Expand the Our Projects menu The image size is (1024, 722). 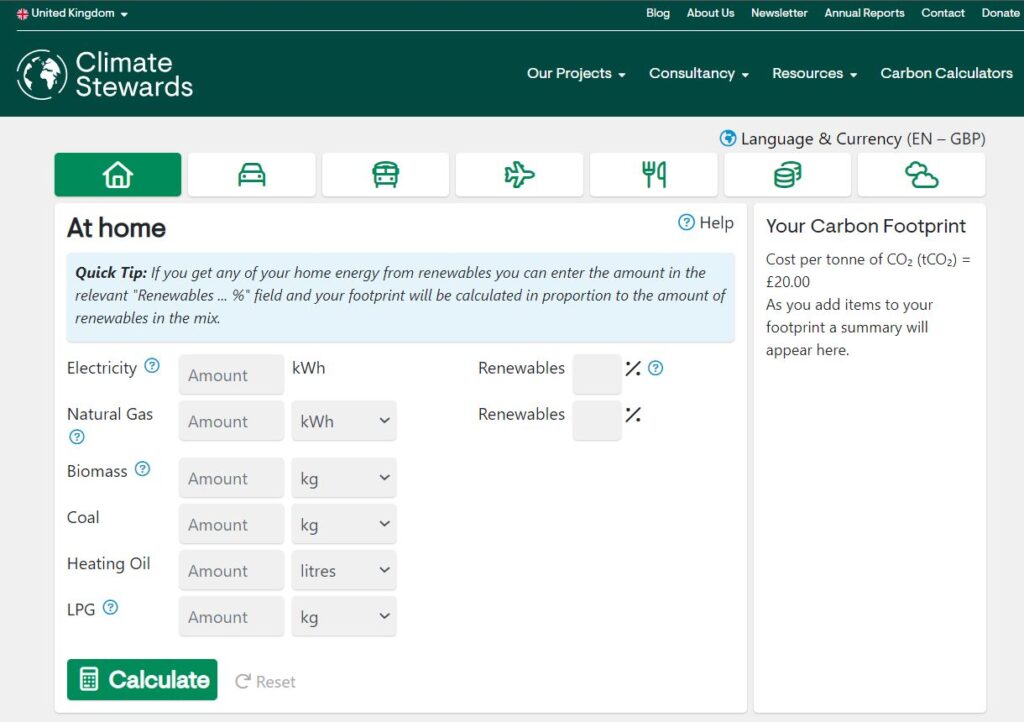click(576, 73)
